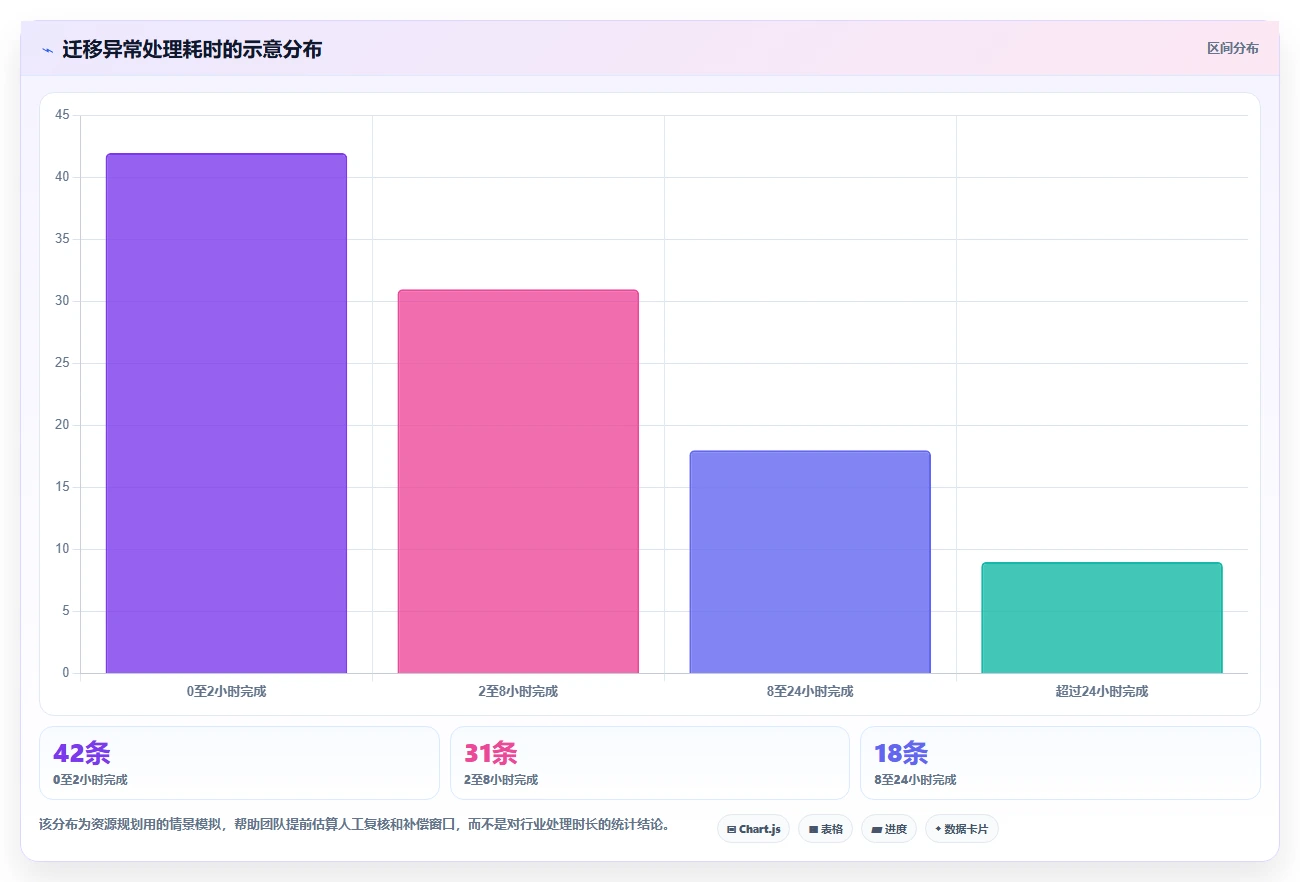Click the lightning icon beside the title
The image size is (1300, 882).
tap(47, 50)
